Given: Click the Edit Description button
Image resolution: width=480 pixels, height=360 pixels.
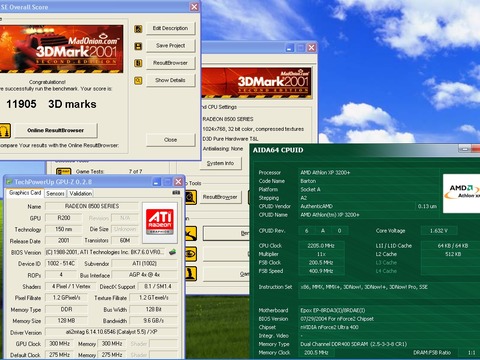Looking at the screenshot, I should (x=170, y=28).
